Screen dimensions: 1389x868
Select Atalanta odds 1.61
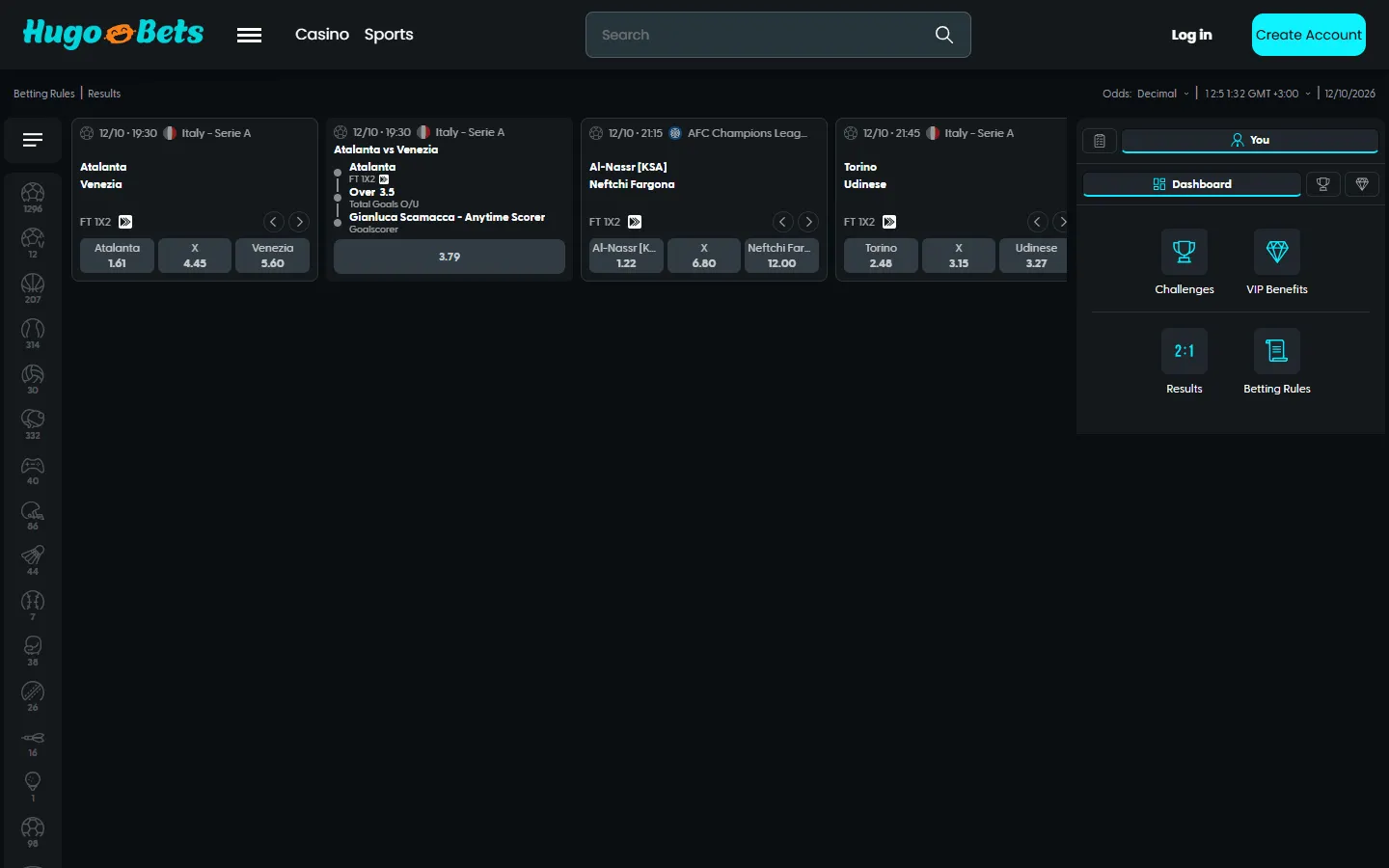pyautogui.click(x=117, y=256)
